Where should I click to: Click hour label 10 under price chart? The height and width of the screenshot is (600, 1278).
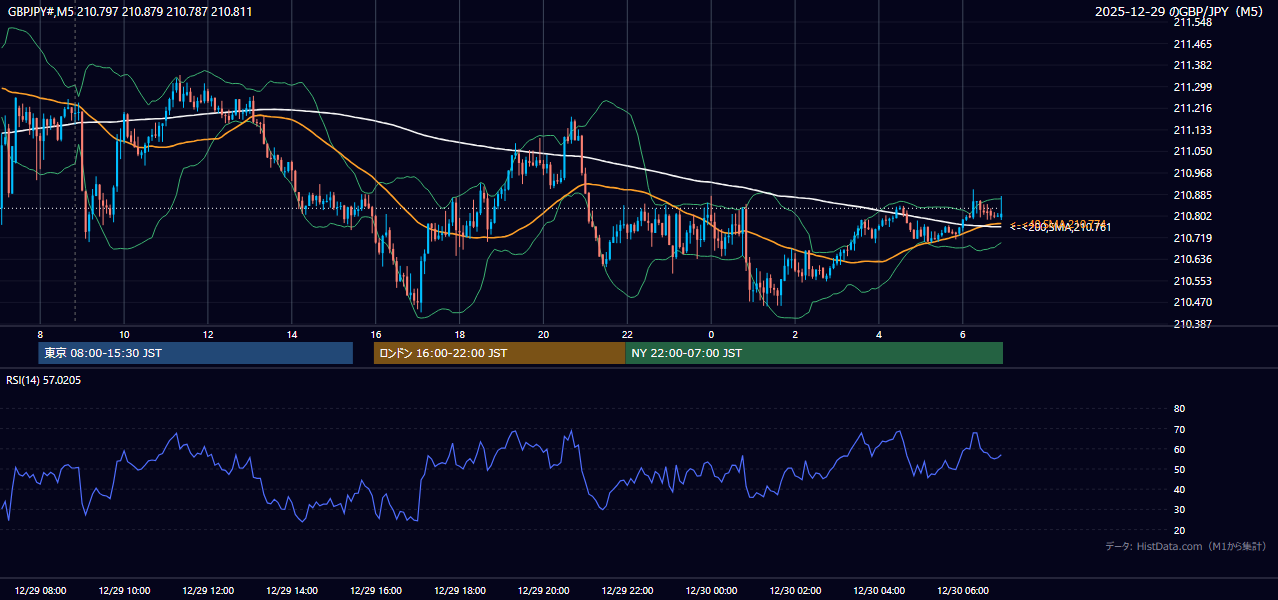[124, 334]
